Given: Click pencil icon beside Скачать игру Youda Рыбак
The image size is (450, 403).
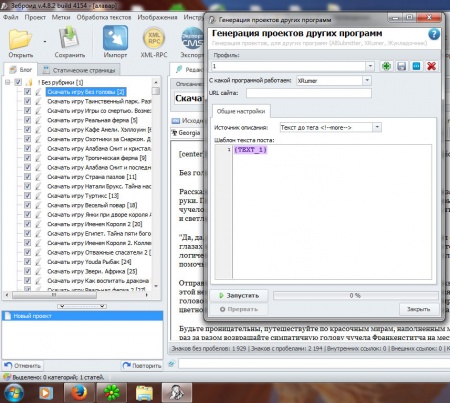Looking at the screenshot, I should [x=38, y=262].
